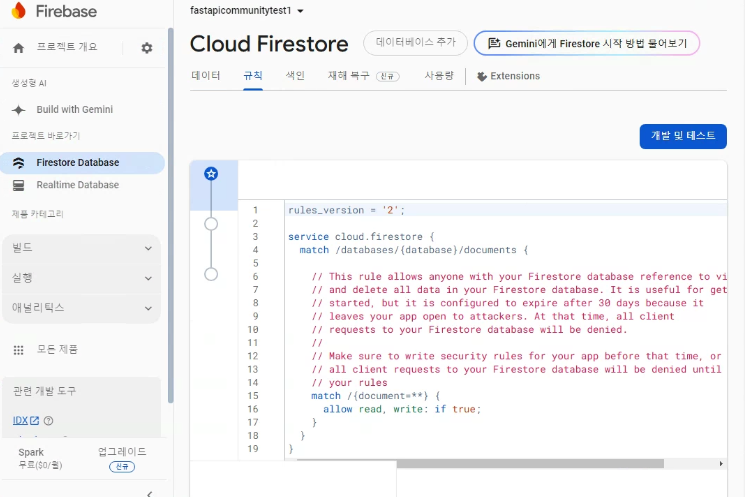
Task: Open the Extensions tab
Action: tap(508, 76)
